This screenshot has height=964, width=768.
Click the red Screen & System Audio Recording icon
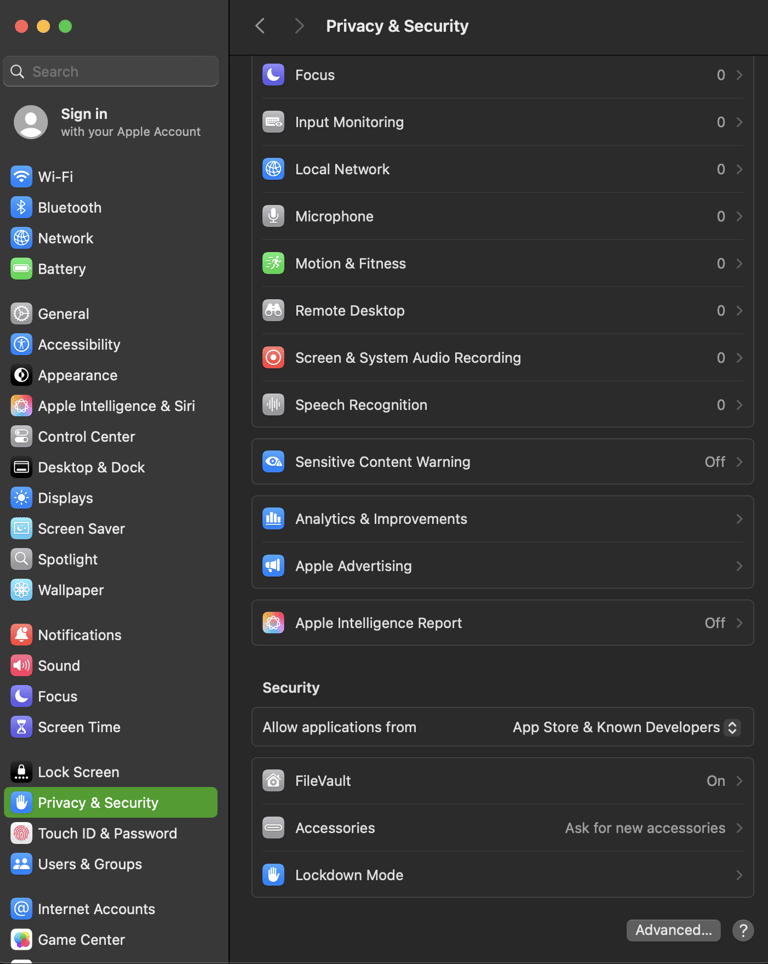(274, 358)
